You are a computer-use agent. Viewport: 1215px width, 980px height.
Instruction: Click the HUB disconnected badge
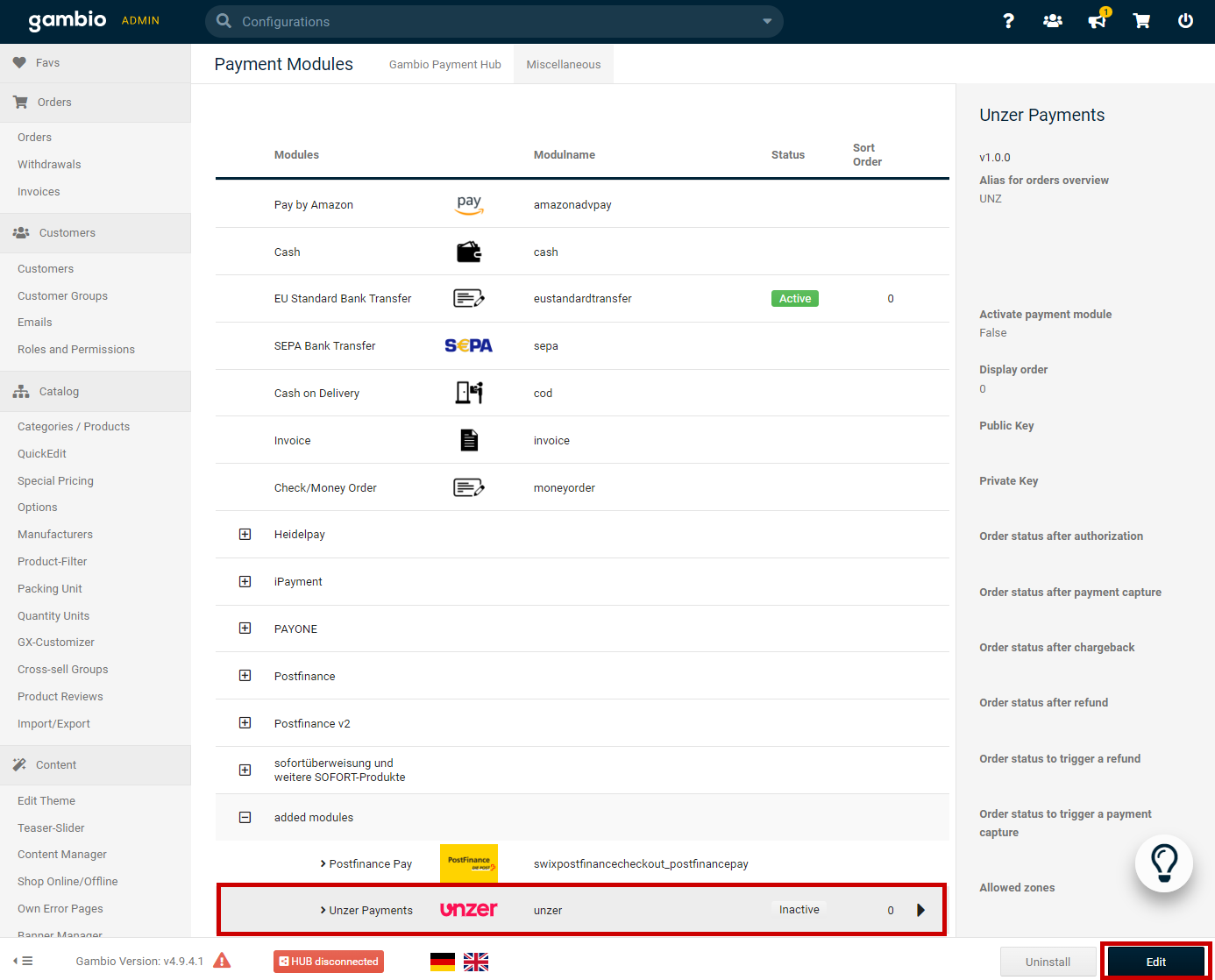pos(329,962)
